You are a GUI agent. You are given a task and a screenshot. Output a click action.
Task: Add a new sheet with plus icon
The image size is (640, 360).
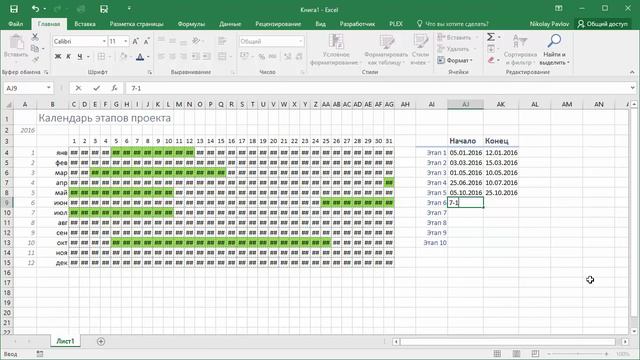(101, 341)
